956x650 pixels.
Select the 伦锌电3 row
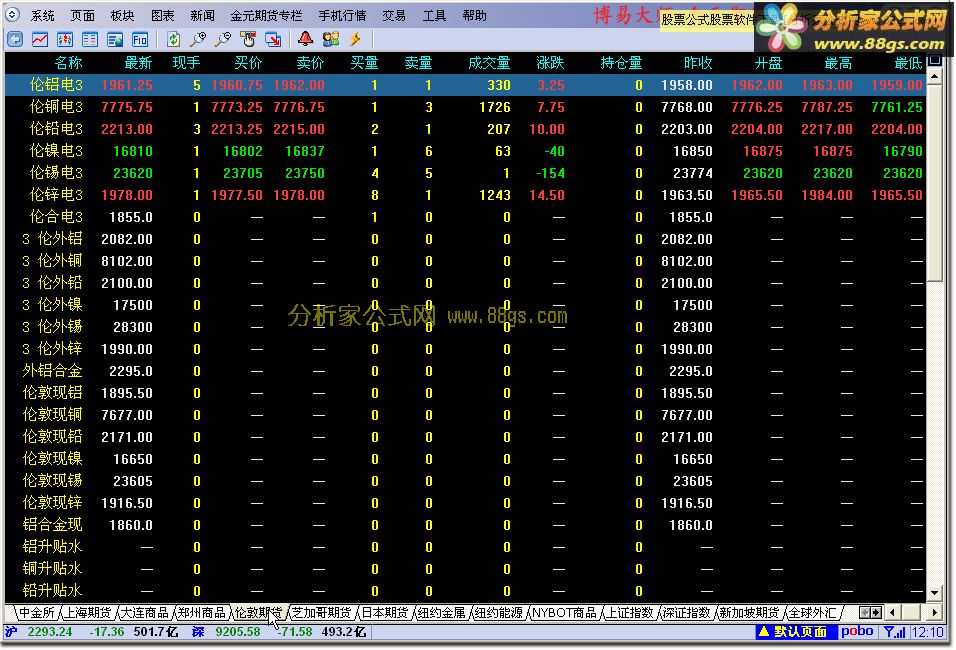(x=465, y=195)
